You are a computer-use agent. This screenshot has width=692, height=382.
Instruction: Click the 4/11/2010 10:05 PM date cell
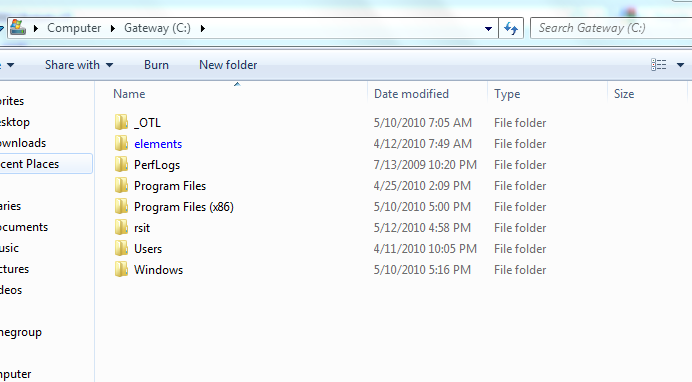(425, 249)
